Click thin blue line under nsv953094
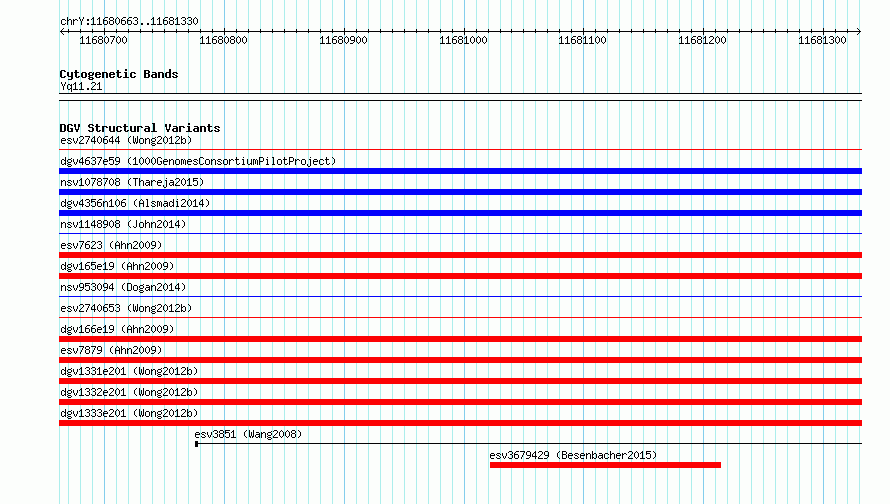Screen dimensions: 890x504 (x=460, y=297)
